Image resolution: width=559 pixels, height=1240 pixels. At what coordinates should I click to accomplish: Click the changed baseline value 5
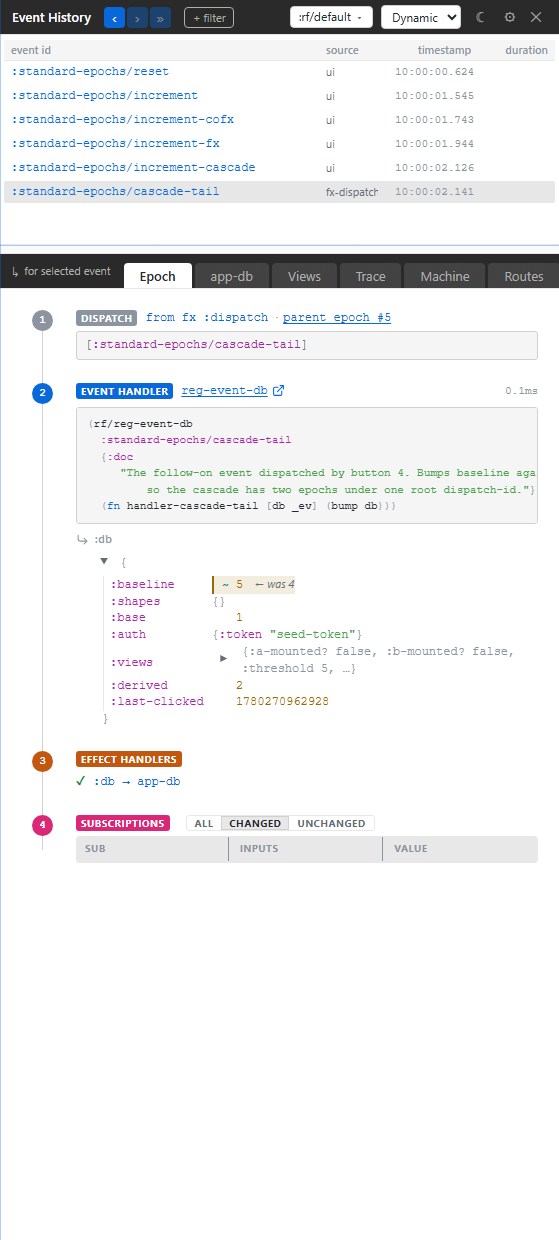(x=240, y=584)
